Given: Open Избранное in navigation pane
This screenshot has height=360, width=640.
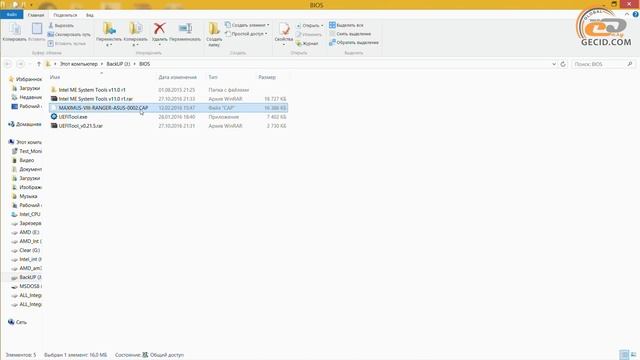Looking at the screenshot, I should pos(25,79).
